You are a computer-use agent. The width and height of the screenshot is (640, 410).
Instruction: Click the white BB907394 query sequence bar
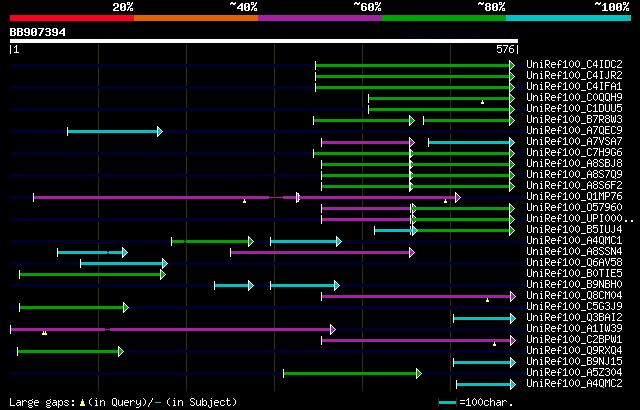[264, 41]
